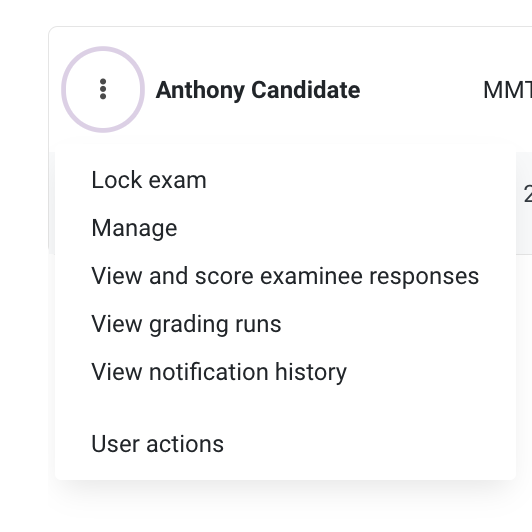Click the partially visible number cell
The height and width of the screenshot is (532, 532).
click(x=528, y=193)
